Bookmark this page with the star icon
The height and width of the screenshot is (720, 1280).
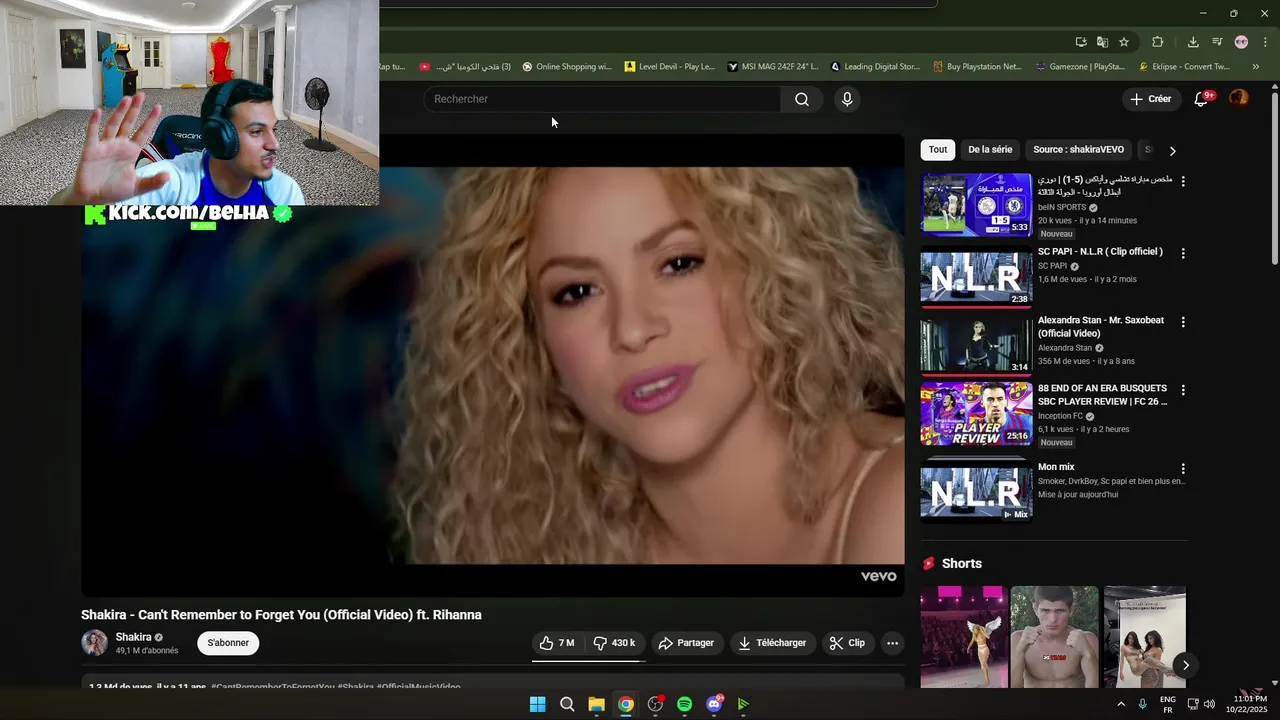coord(1124,42)
